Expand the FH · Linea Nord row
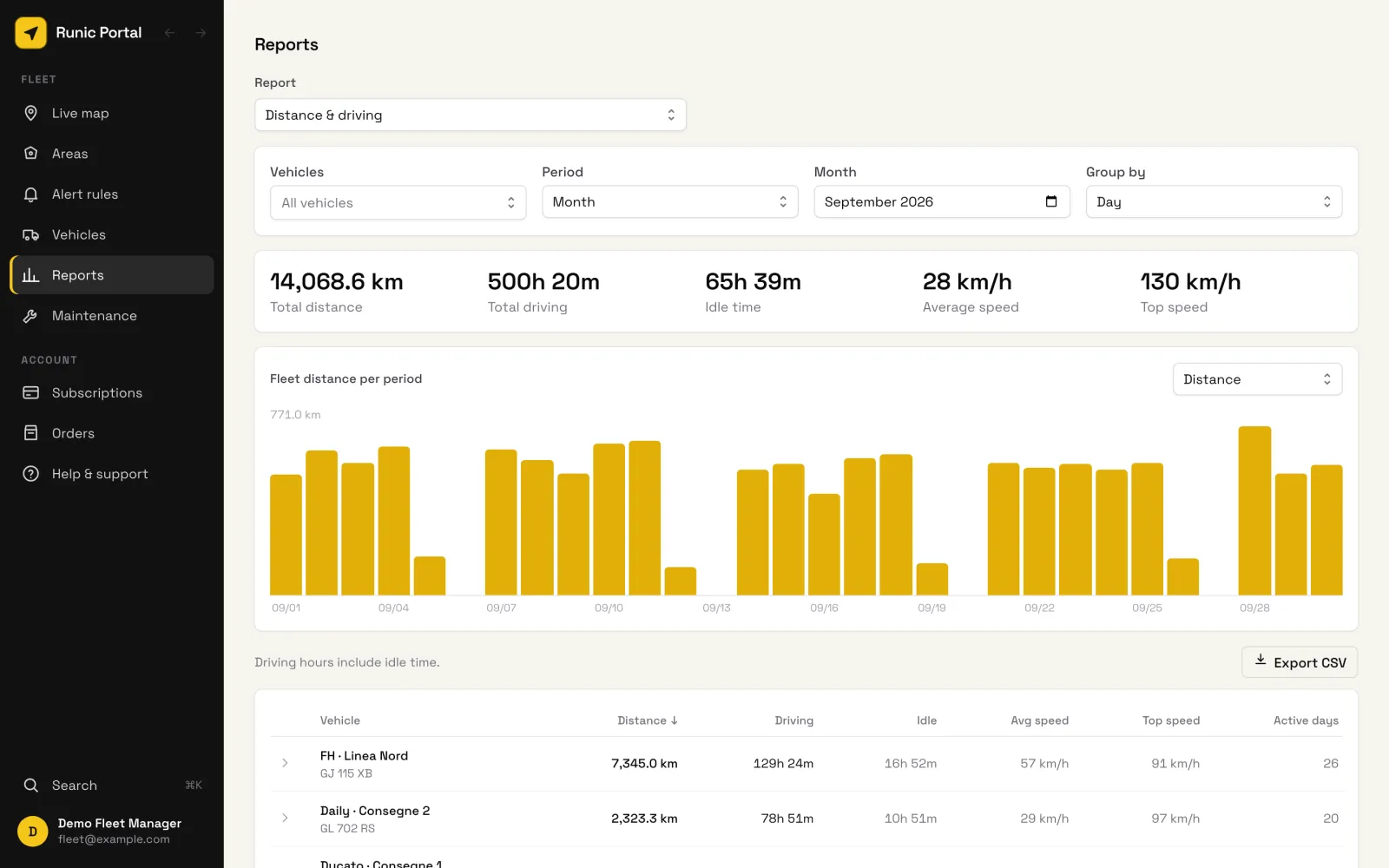1389x868 pixels. click(x=285, y=764)
